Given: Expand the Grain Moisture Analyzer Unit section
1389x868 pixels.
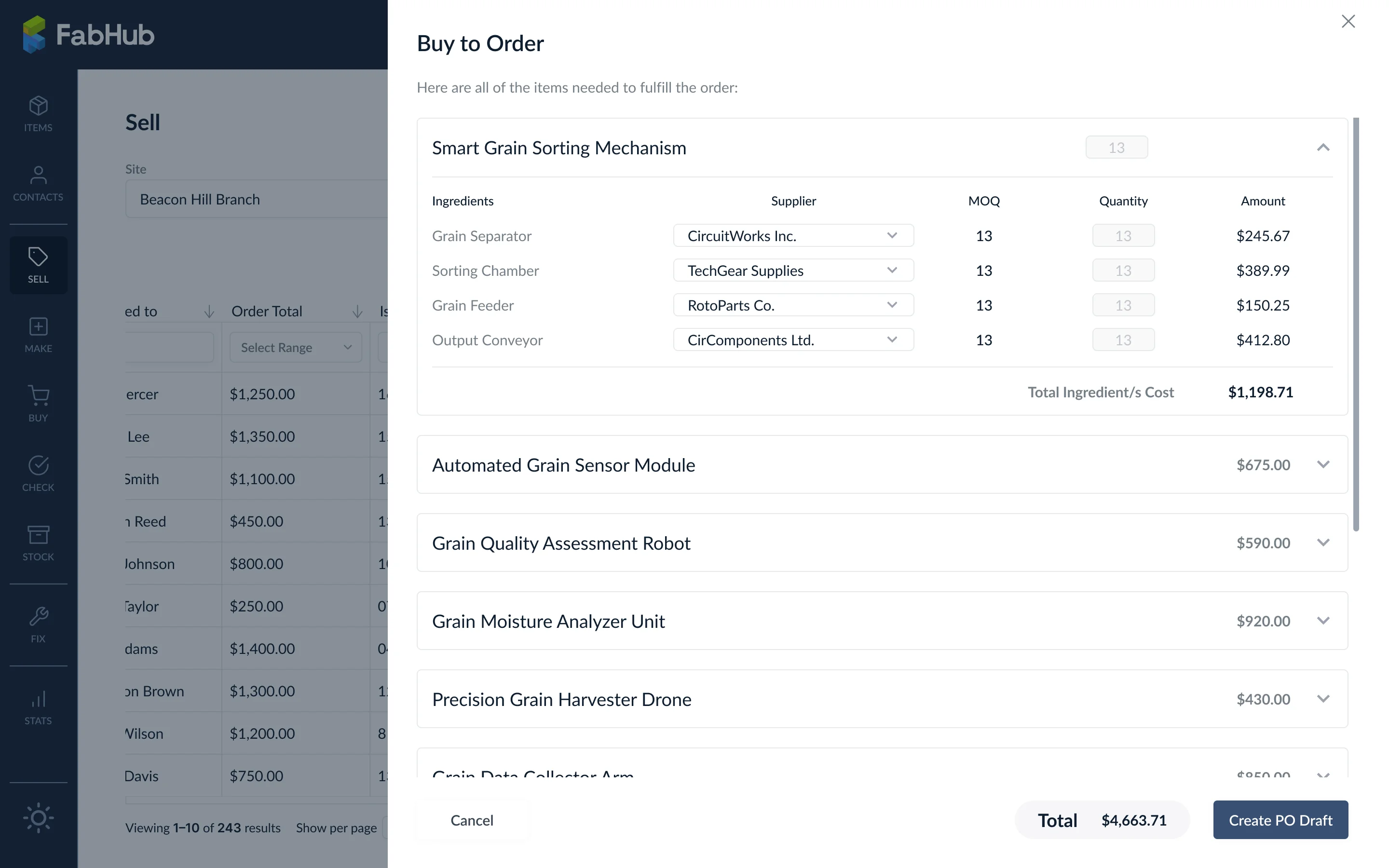Looking at the screenshot, I should 1323,621.
